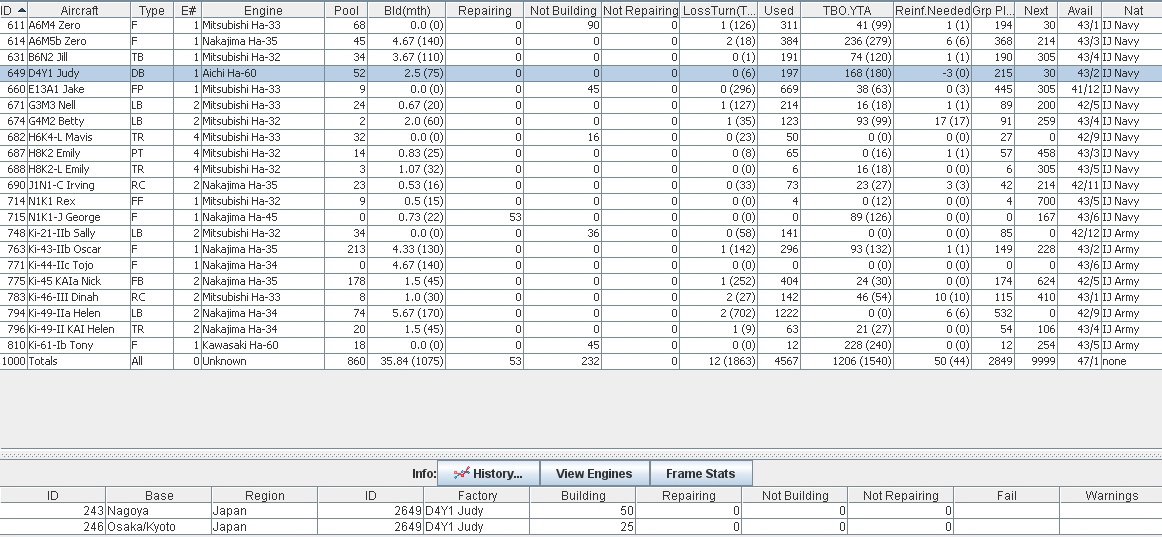
Task: Sort by the E# column header
Action: click(x=187, y=10)
